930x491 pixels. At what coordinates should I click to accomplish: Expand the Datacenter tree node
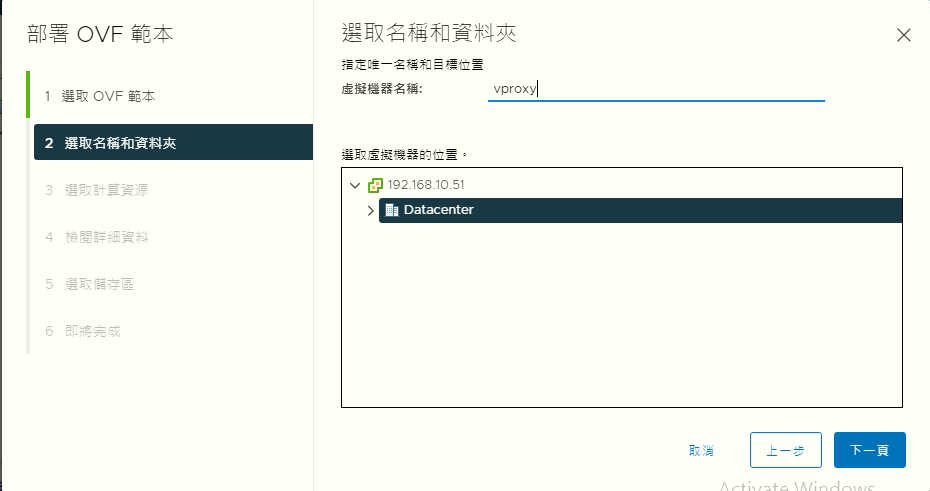[x=370, y=211]
